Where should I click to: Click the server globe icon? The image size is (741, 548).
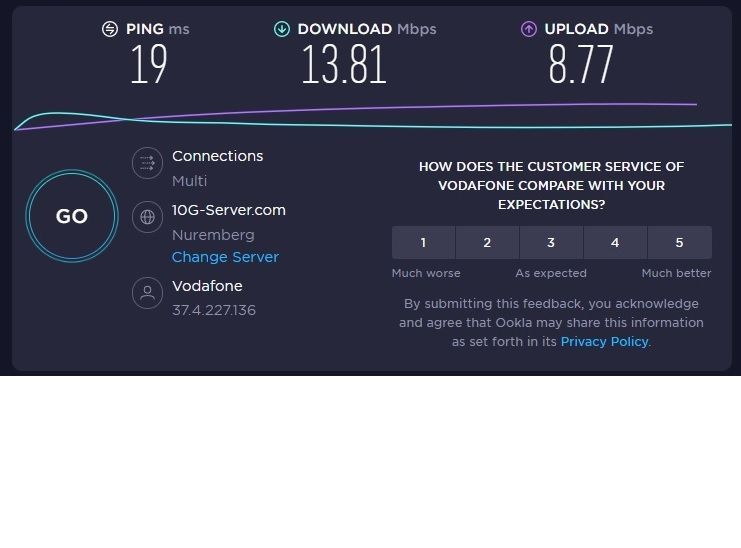coord(148,216)
